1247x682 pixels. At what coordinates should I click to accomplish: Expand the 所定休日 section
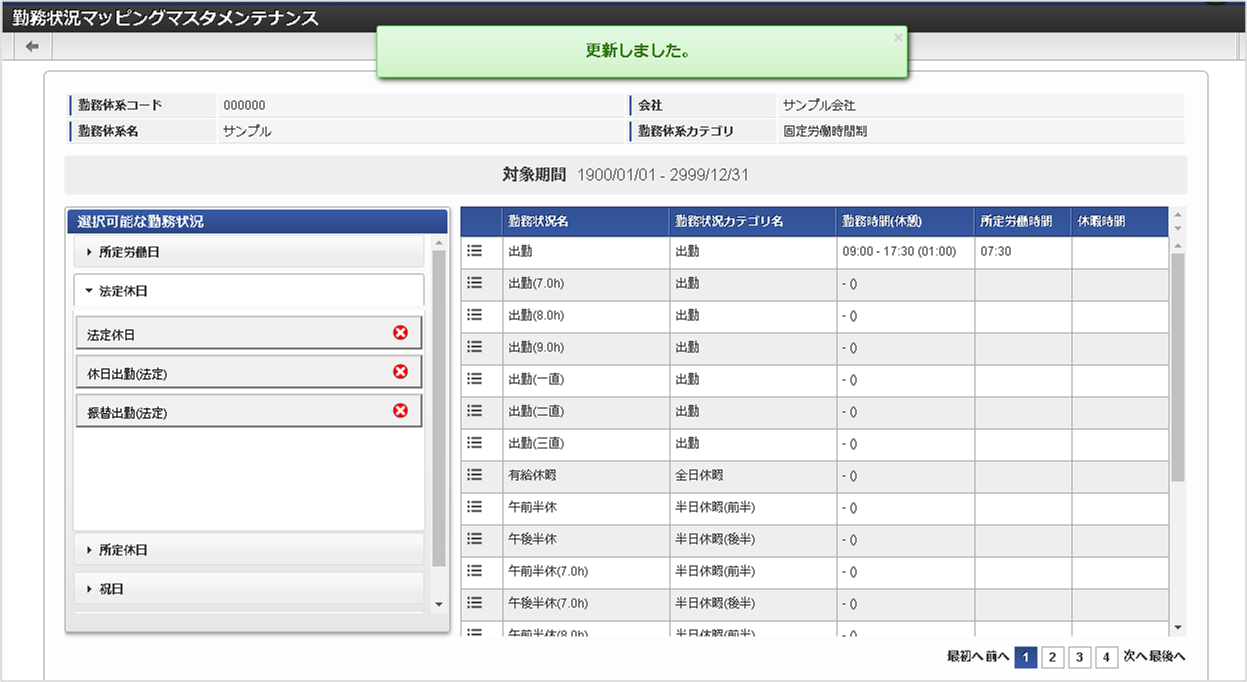(249, 550)
